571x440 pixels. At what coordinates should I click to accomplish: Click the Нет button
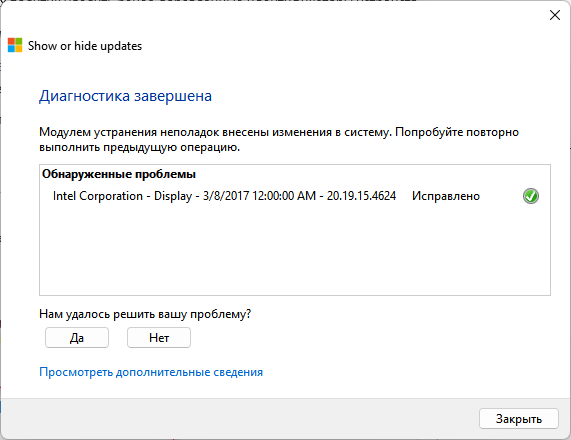(159, 338)
